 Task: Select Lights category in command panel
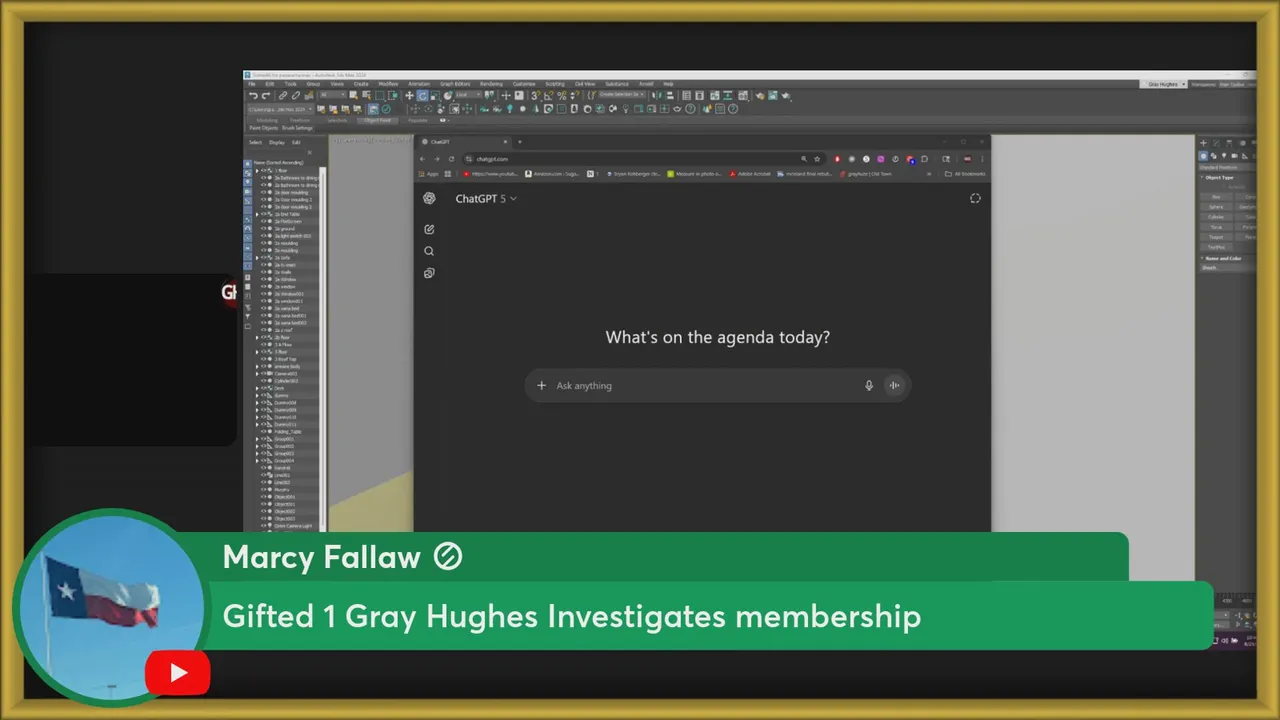point(1224,156)
